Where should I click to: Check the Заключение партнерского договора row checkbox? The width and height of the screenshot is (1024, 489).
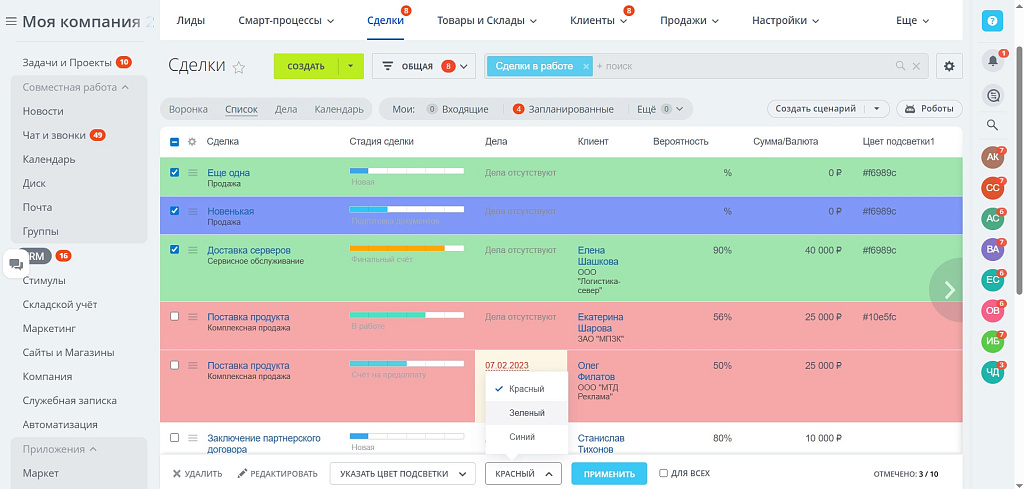(175, 438)
